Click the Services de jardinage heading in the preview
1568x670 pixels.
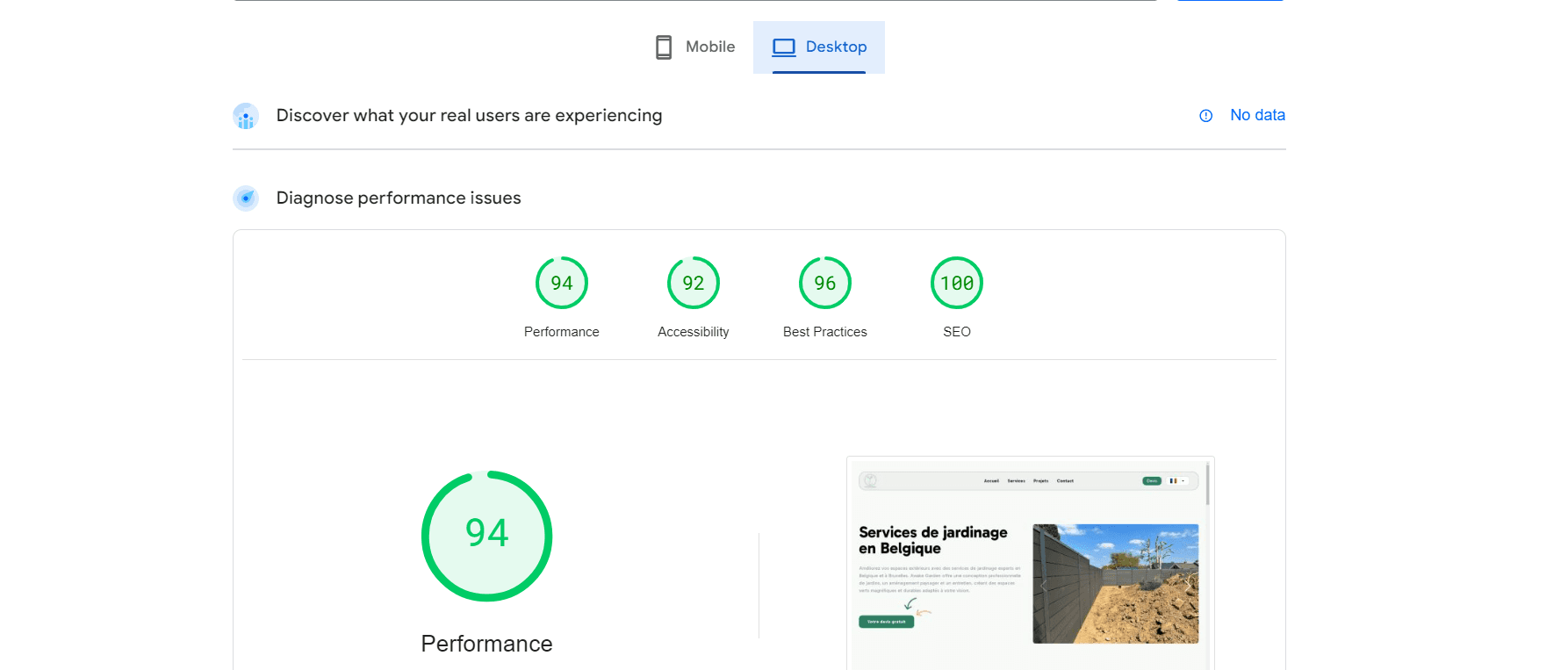(932, 540)
